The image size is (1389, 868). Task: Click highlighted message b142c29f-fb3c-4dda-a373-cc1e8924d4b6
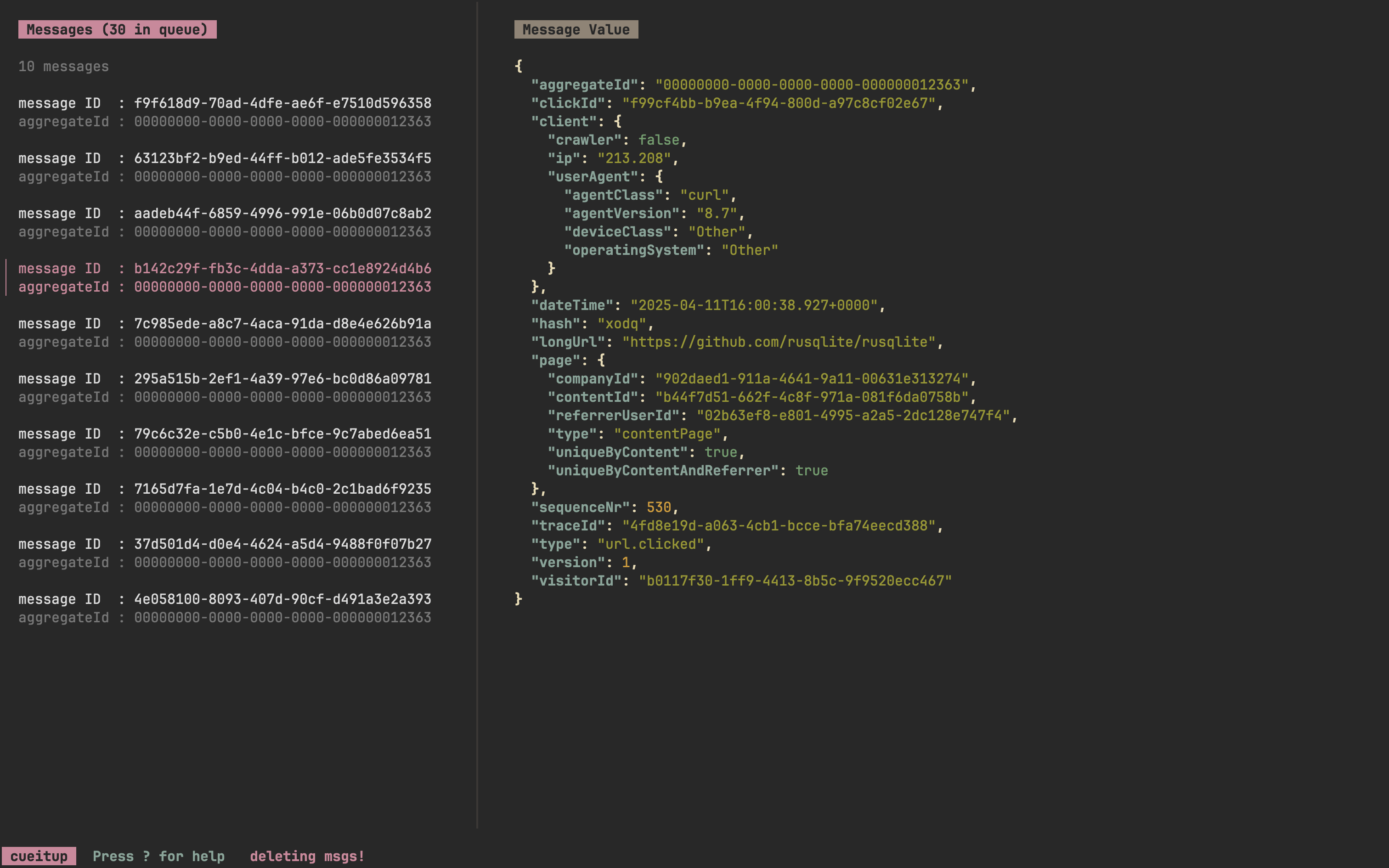coord(282,269)
